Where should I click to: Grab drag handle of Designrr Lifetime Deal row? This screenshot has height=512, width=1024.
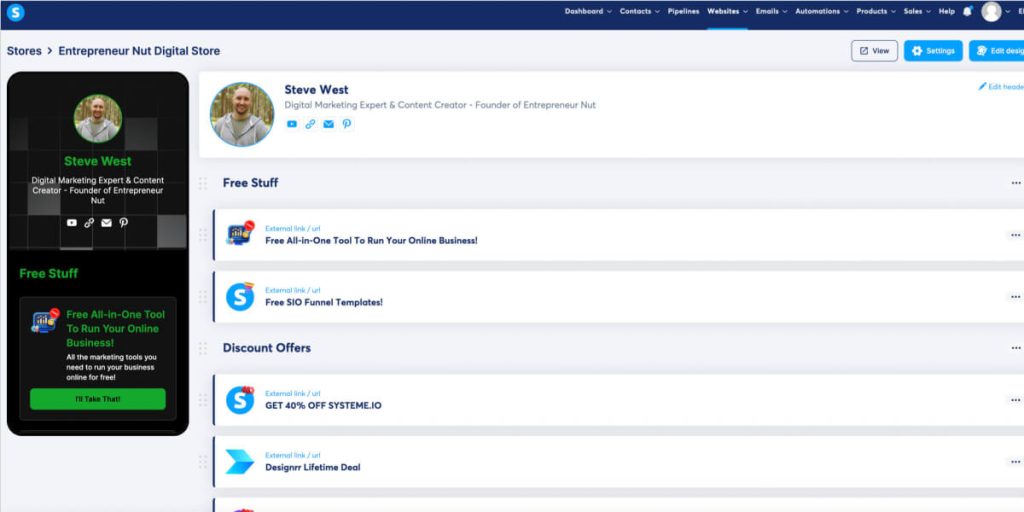click(203, 462)
